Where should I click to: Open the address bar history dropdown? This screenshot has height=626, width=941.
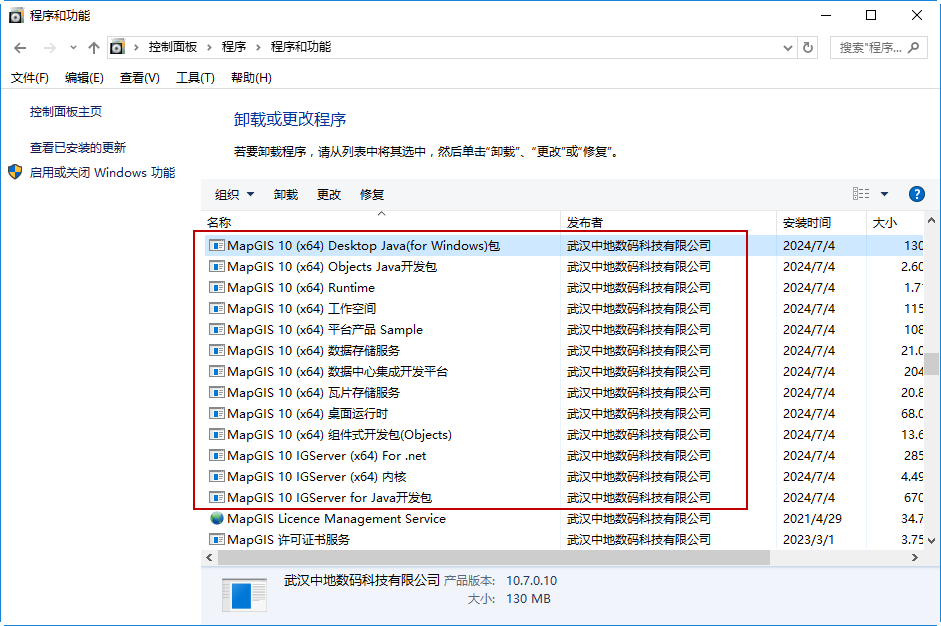coord(788,48)
